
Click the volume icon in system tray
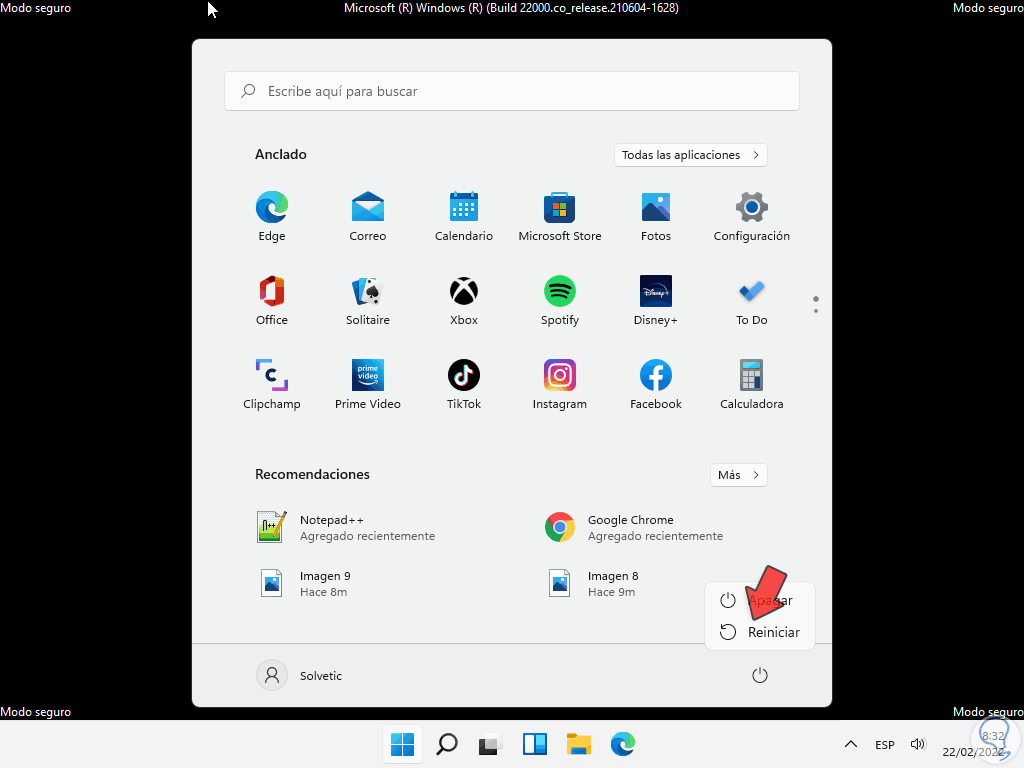[x=918, y=744]
